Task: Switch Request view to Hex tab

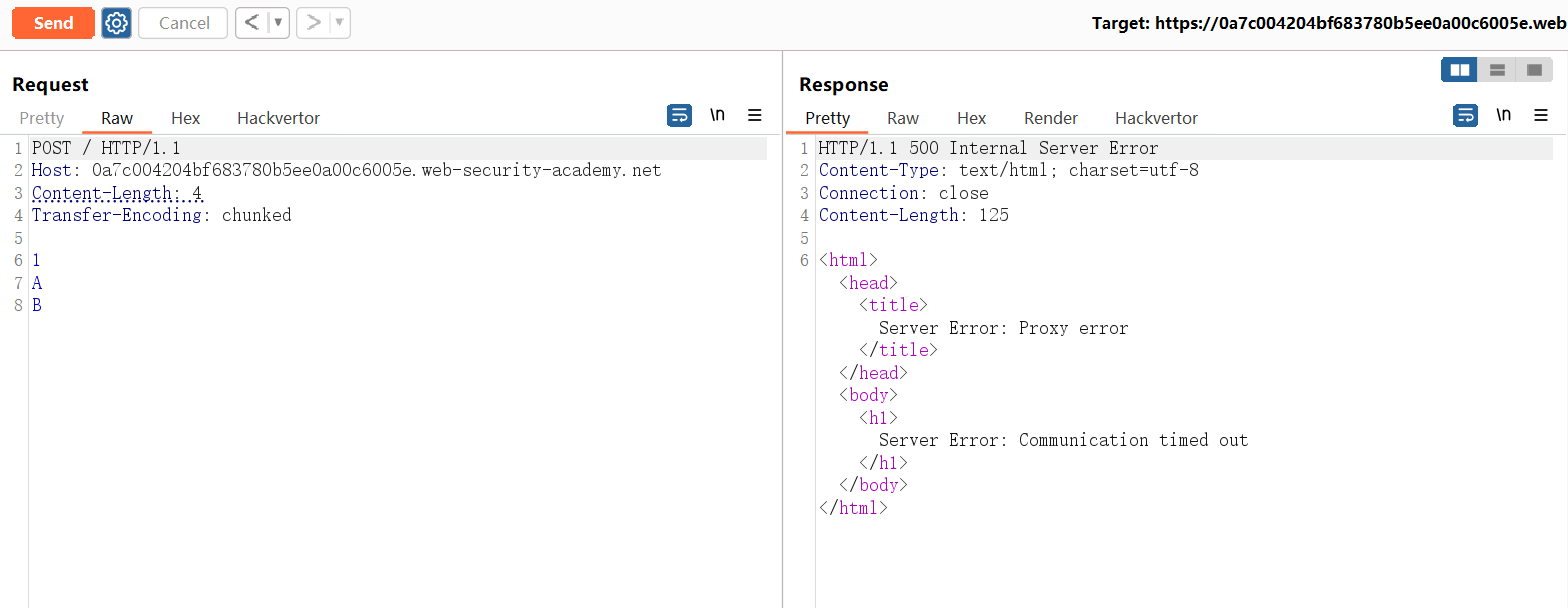Action: coord(185,118)
